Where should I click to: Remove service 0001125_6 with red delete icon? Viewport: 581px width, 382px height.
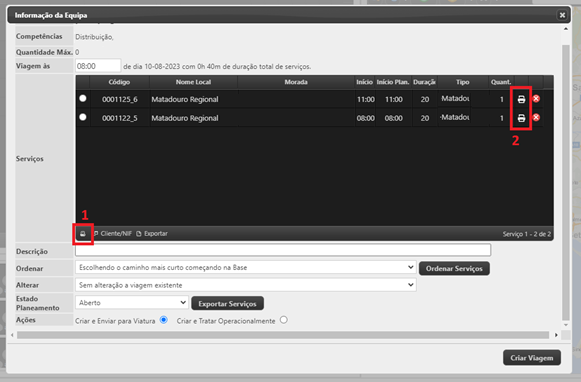[536, 99]
